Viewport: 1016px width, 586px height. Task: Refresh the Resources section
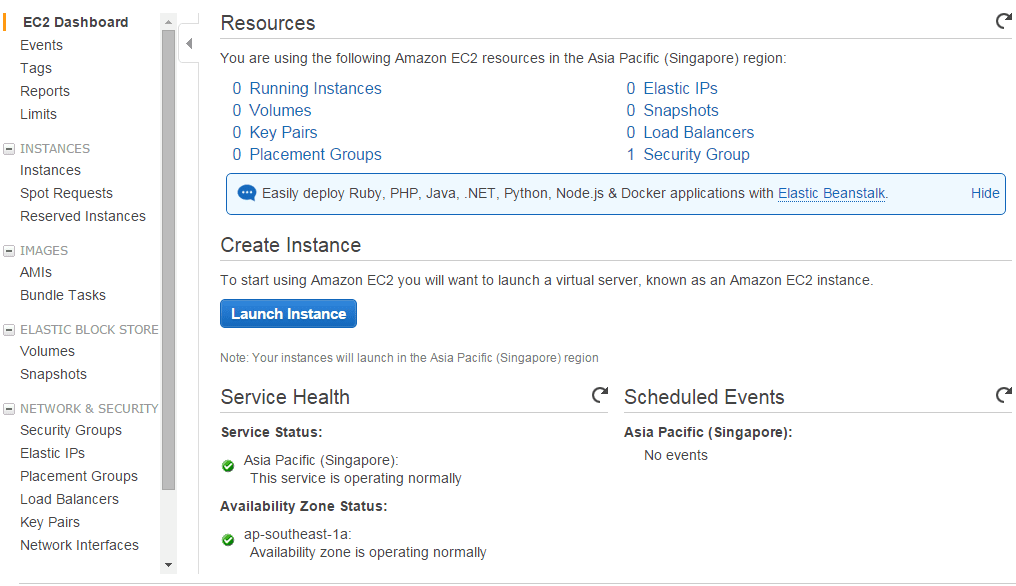pos(1003,21)
